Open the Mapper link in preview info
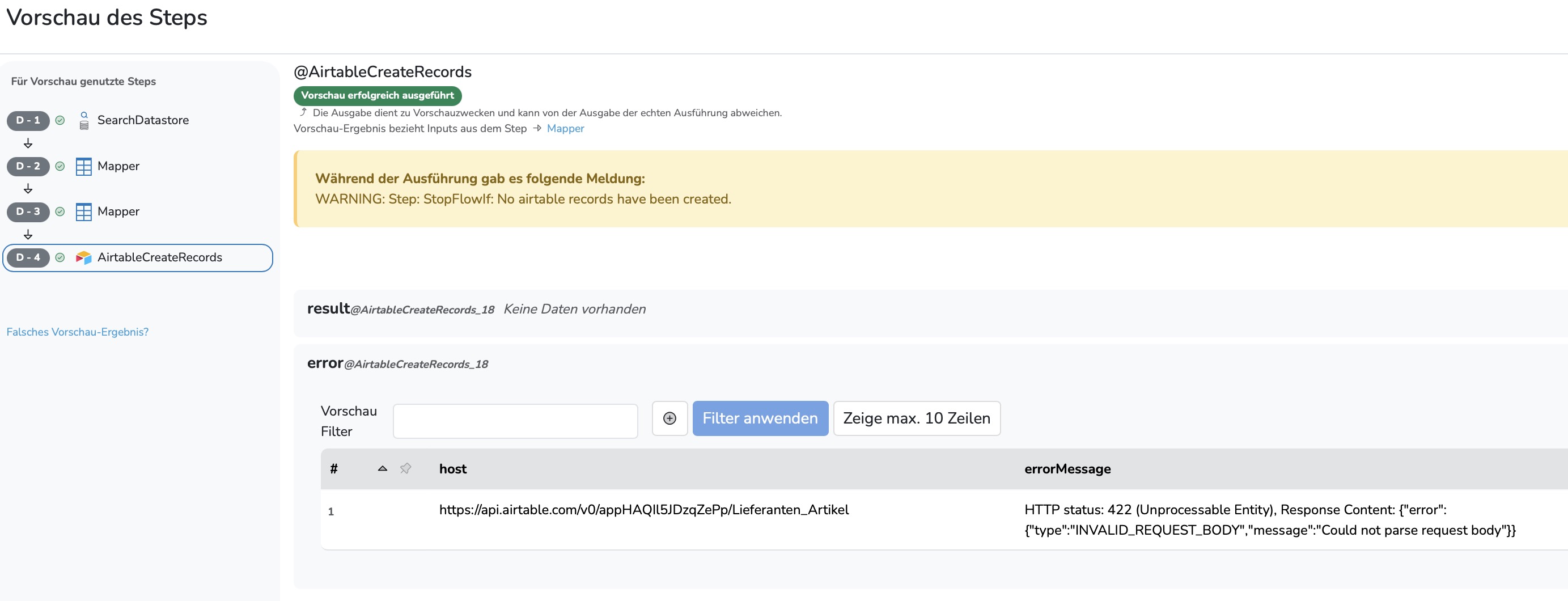 coord(565,129)
